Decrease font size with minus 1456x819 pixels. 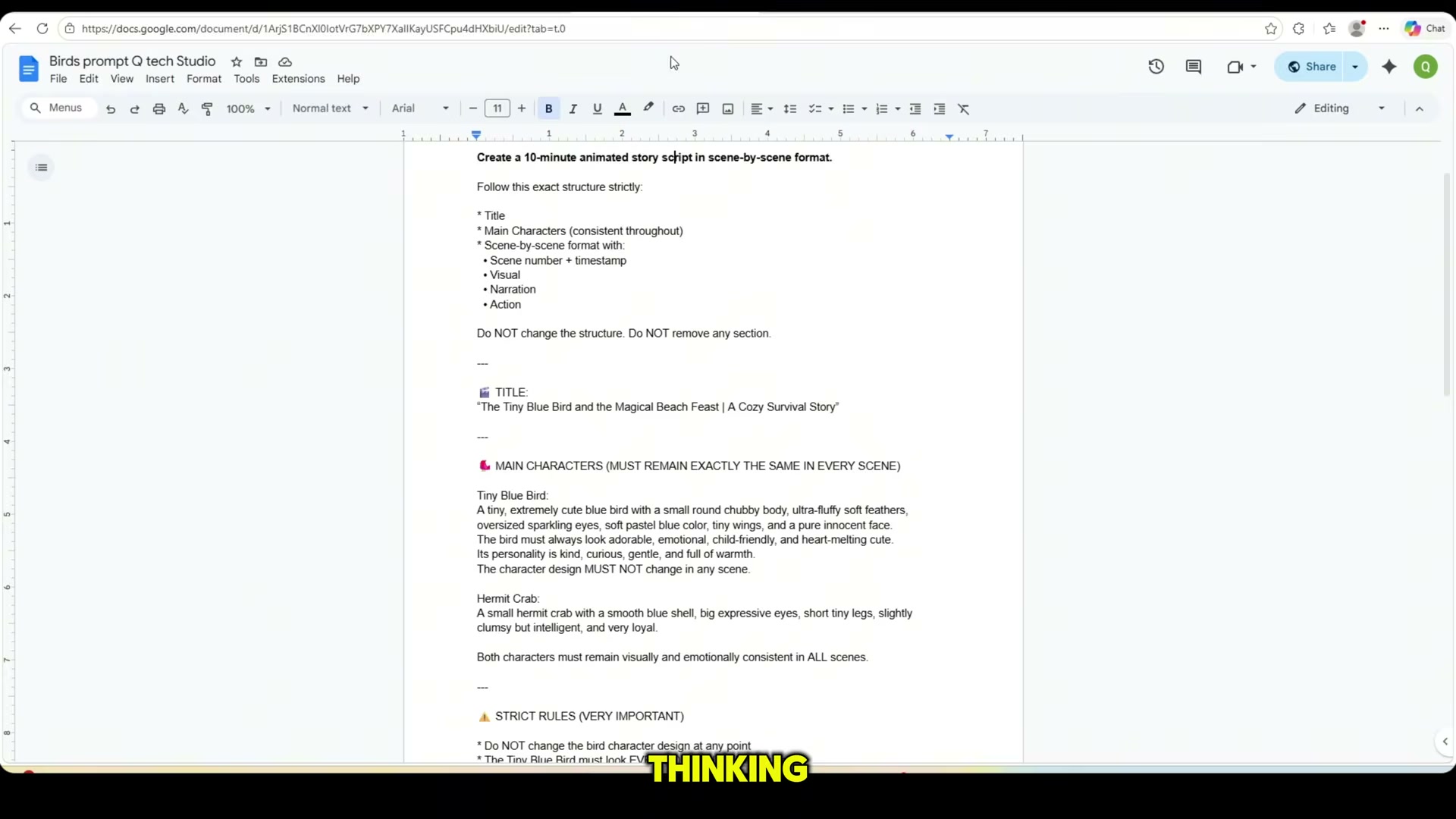point(473,109)
